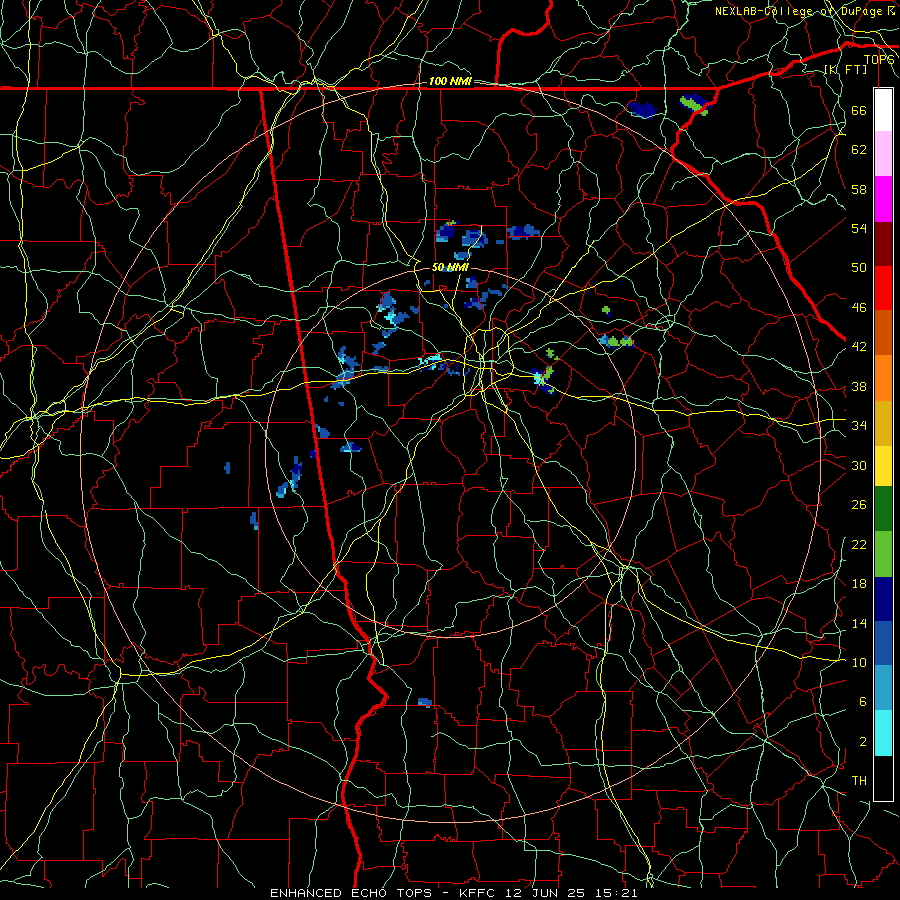
Task: Click the '42' legend value
Action: tap(859, 346)
